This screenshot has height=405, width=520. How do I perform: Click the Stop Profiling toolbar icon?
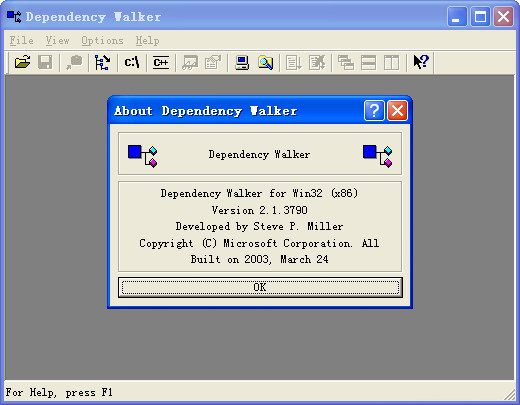point(317,62)
